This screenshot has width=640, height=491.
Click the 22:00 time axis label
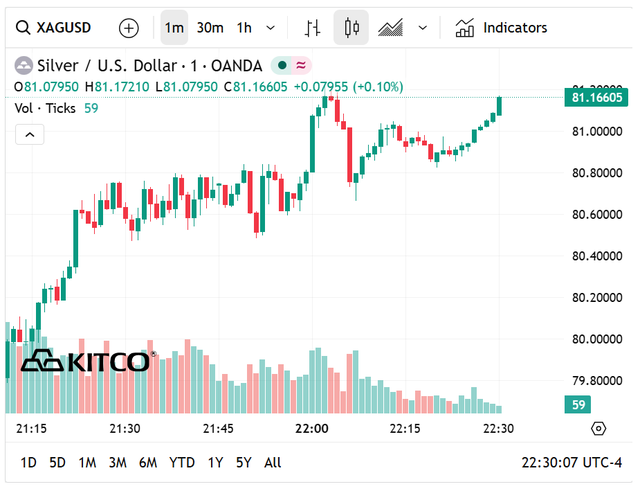(312, 429)
